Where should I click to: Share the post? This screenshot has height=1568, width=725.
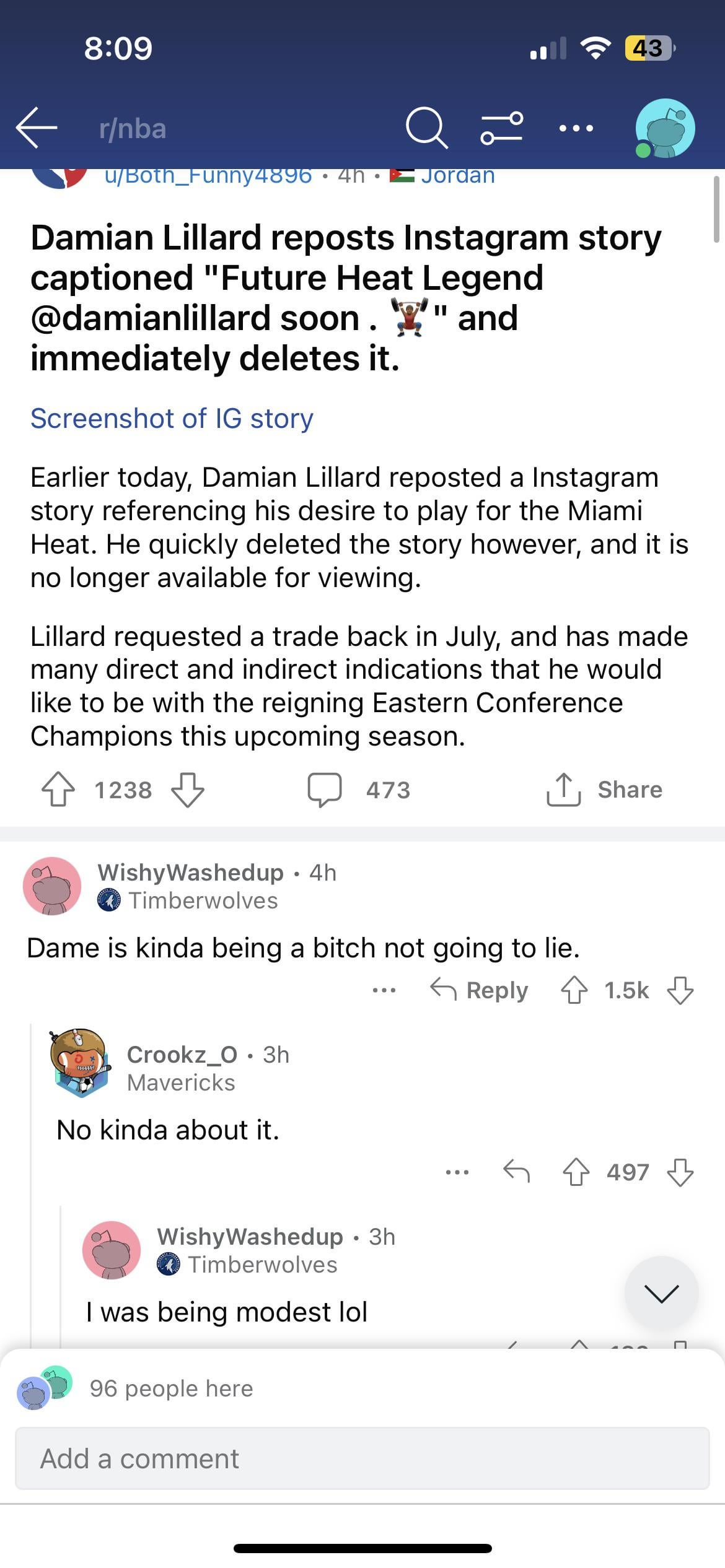(605, 790)
